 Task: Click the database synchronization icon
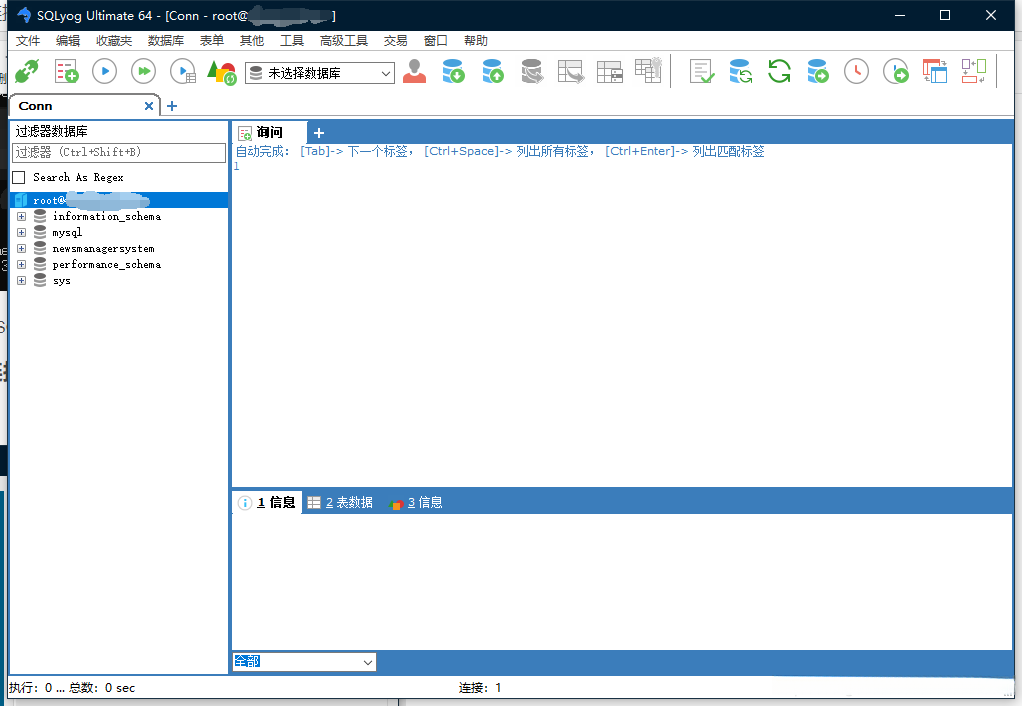740,71
